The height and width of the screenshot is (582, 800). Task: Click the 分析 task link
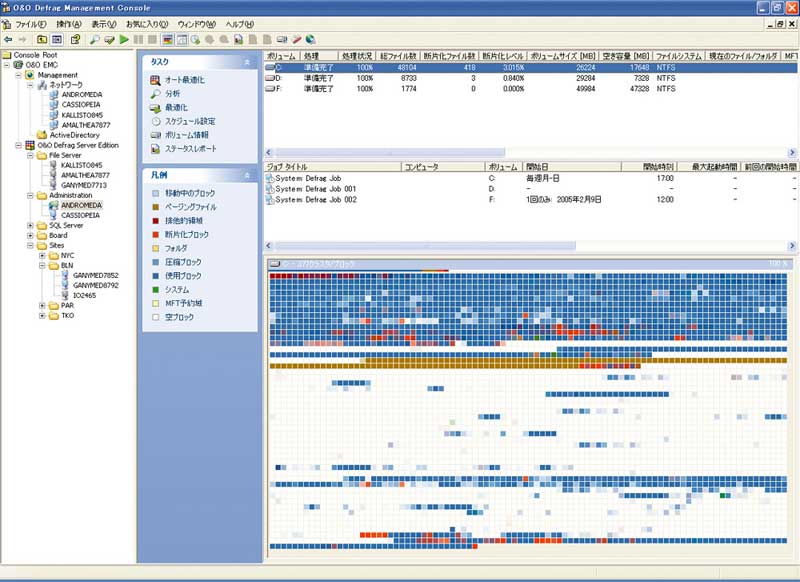pyautogui.click(x=172, y=94)
